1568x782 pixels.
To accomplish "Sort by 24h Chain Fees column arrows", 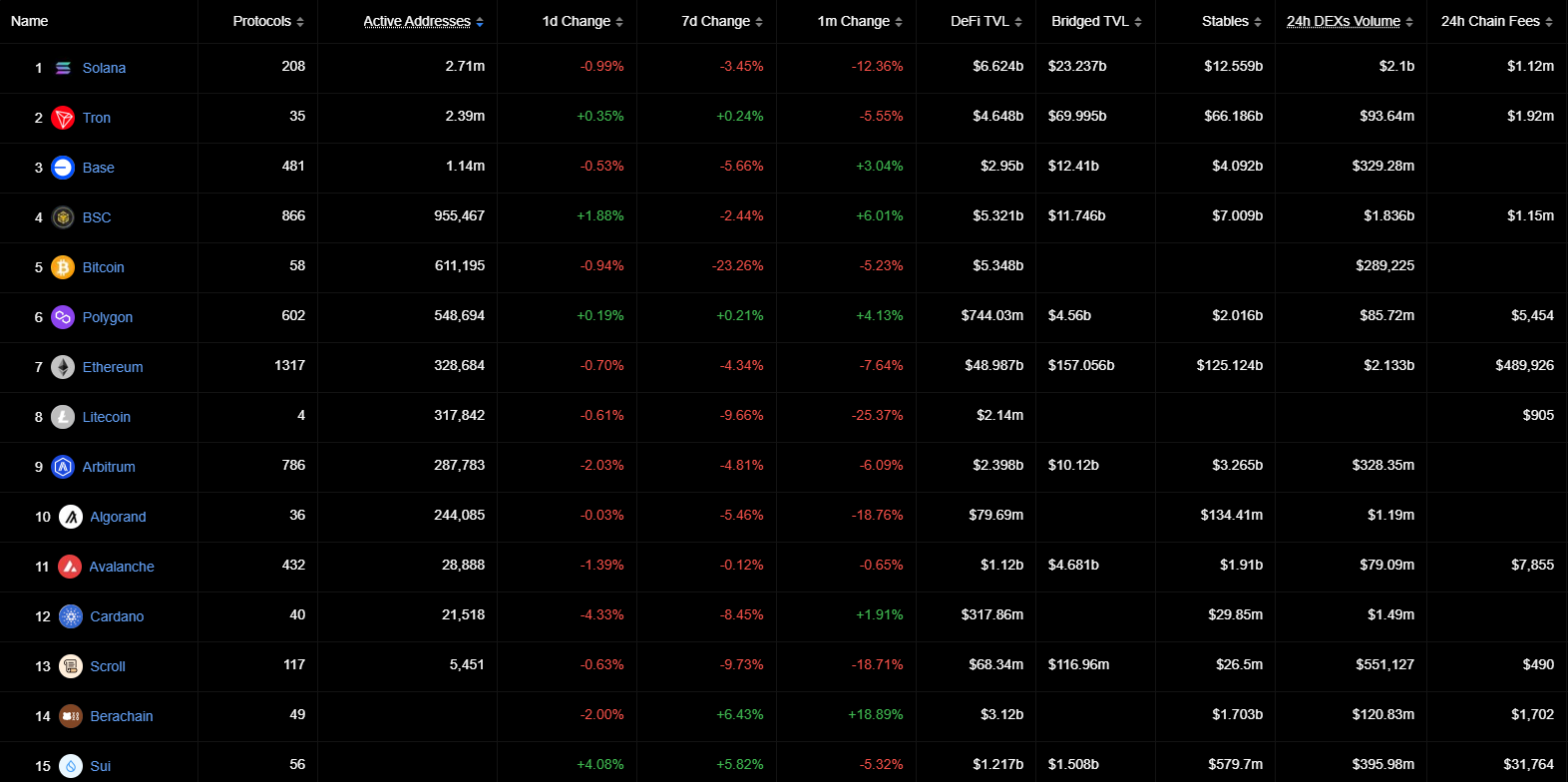I will [x=1549, y=21].
